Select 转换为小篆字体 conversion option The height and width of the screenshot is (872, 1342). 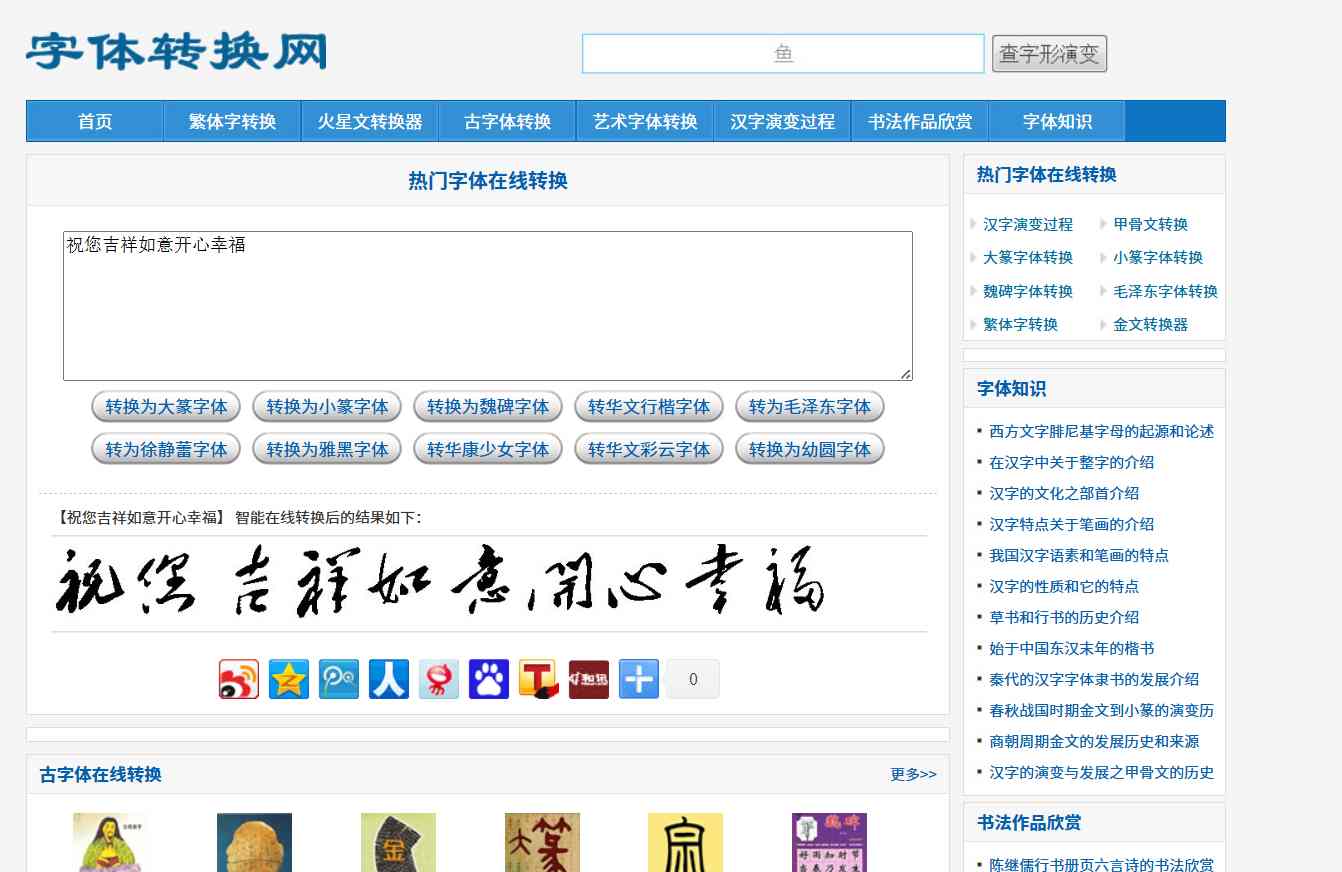coord(327,406)
